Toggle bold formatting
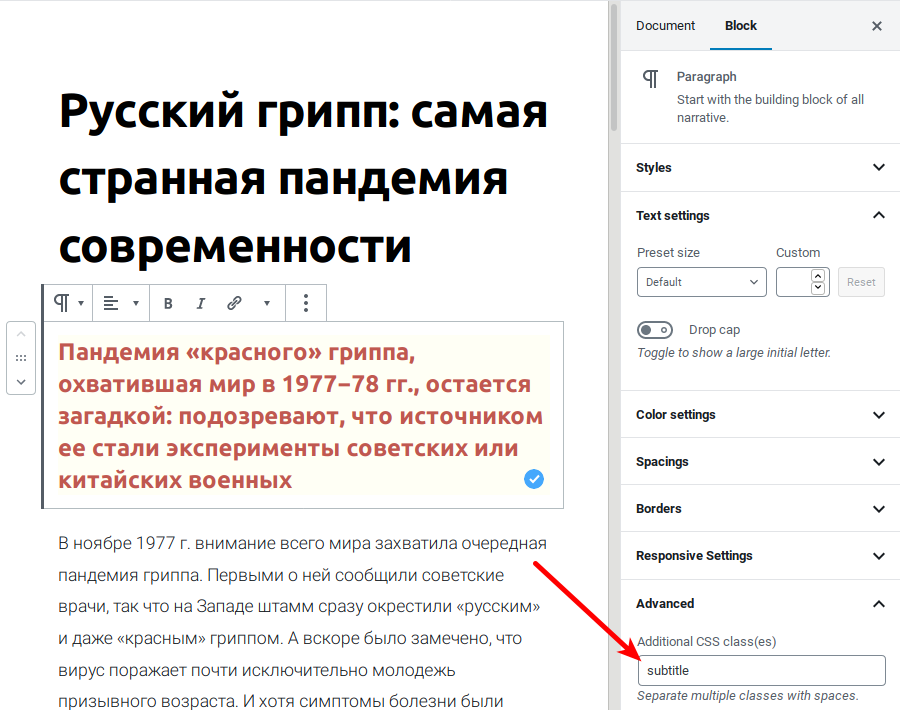This screenshot has height=710, width=900. [x=168, y=303]
